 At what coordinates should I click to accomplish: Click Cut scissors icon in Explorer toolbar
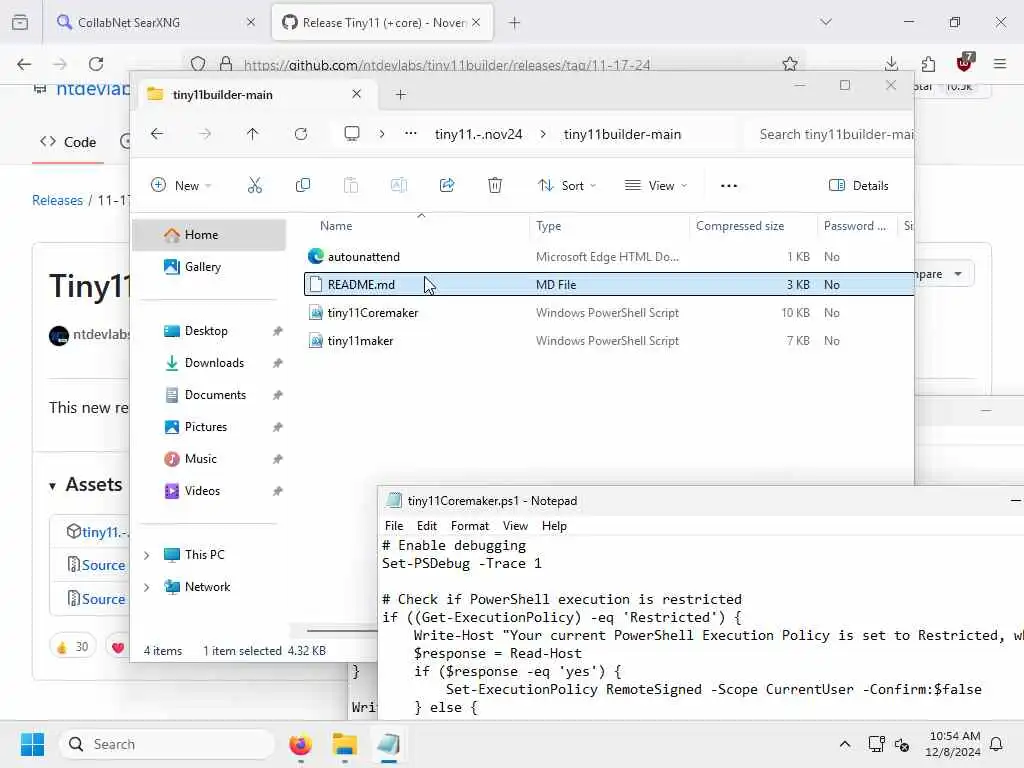[255, 185]
